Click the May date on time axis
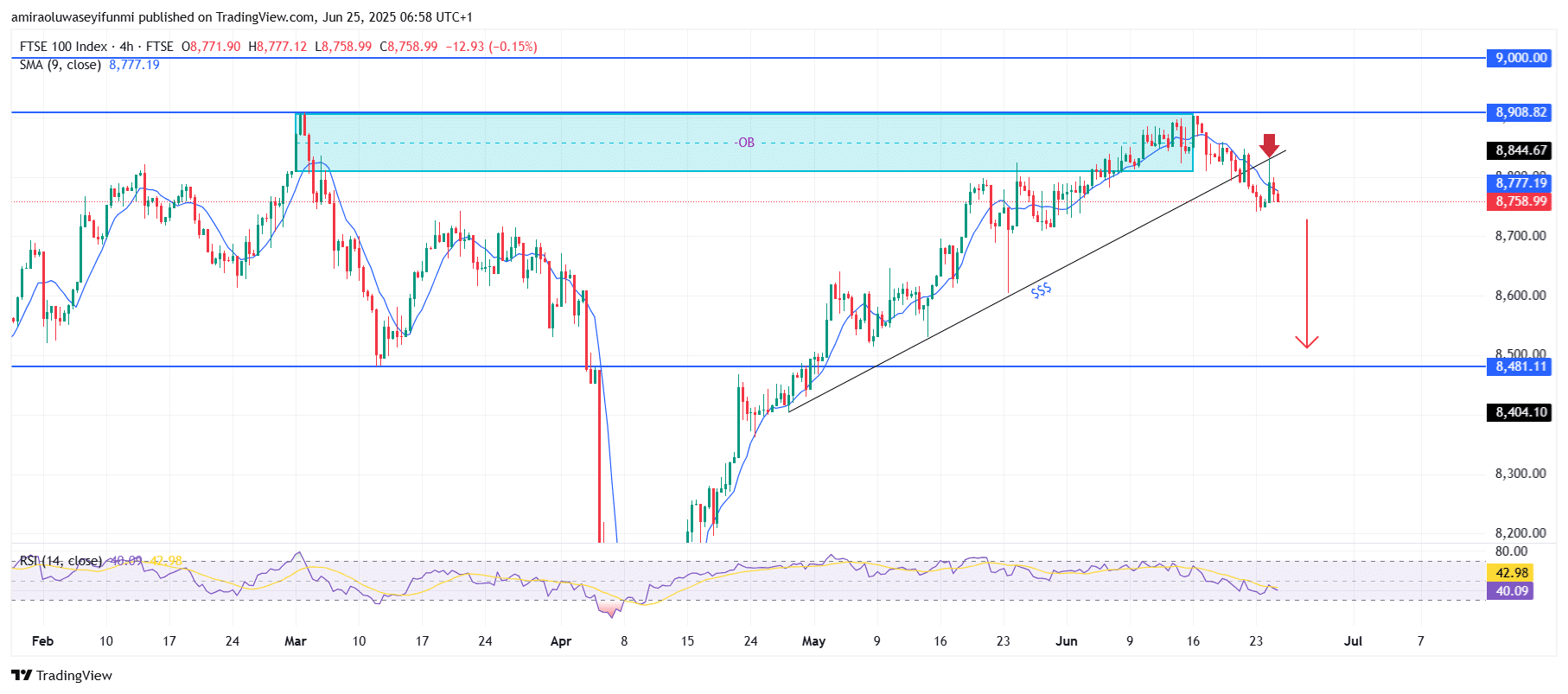This screenshot has width=1568, height=694. 813,641
